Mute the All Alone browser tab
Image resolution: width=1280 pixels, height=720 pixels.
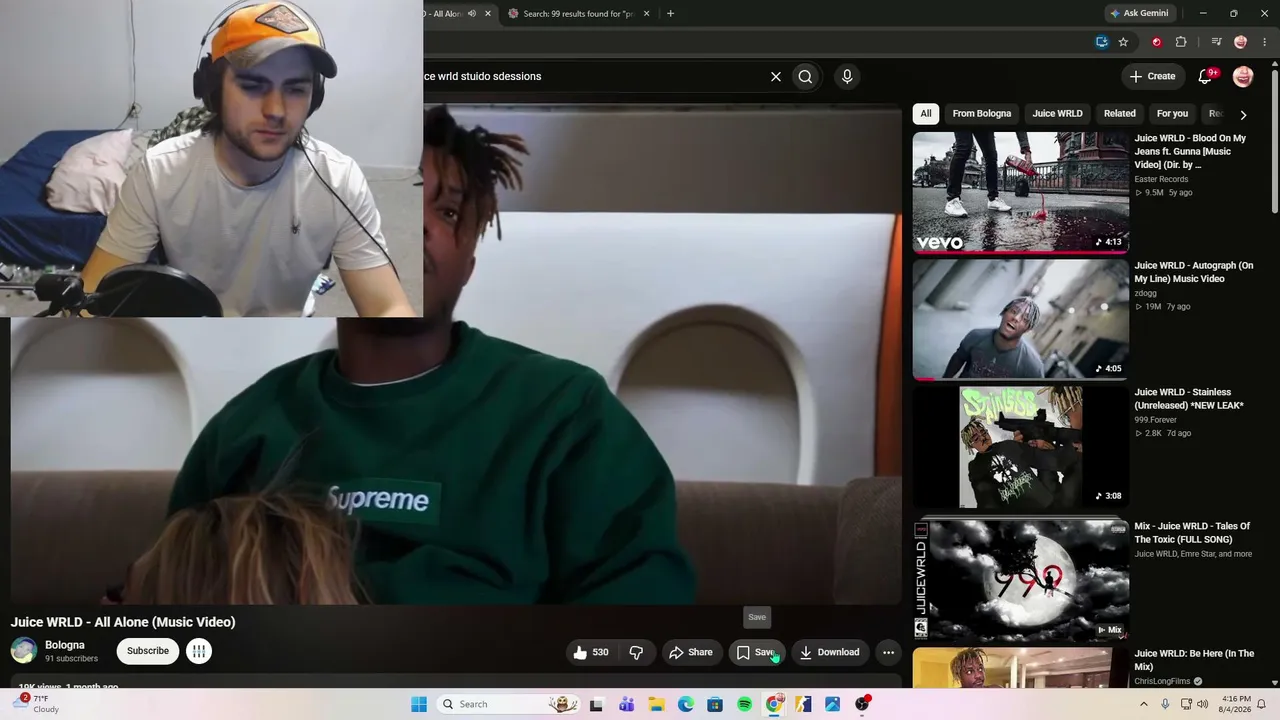click(472, 14)
